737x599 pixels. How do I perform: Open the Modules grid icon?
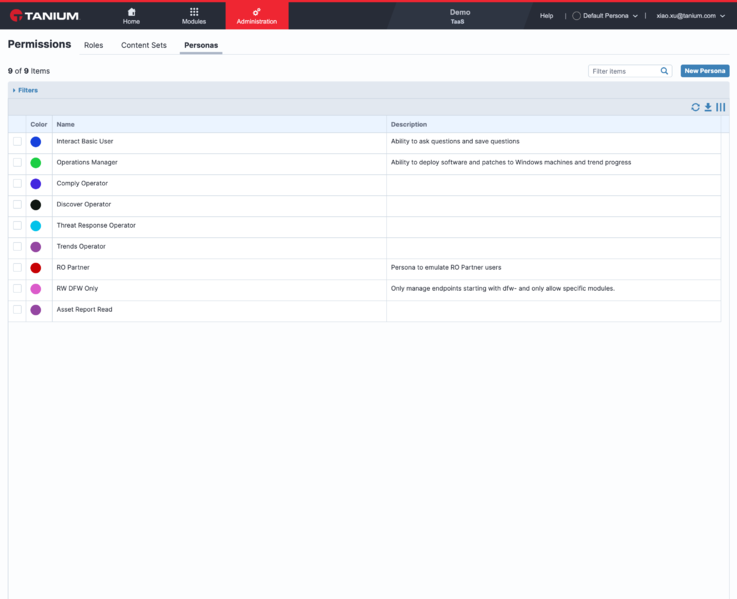(194, 12)
